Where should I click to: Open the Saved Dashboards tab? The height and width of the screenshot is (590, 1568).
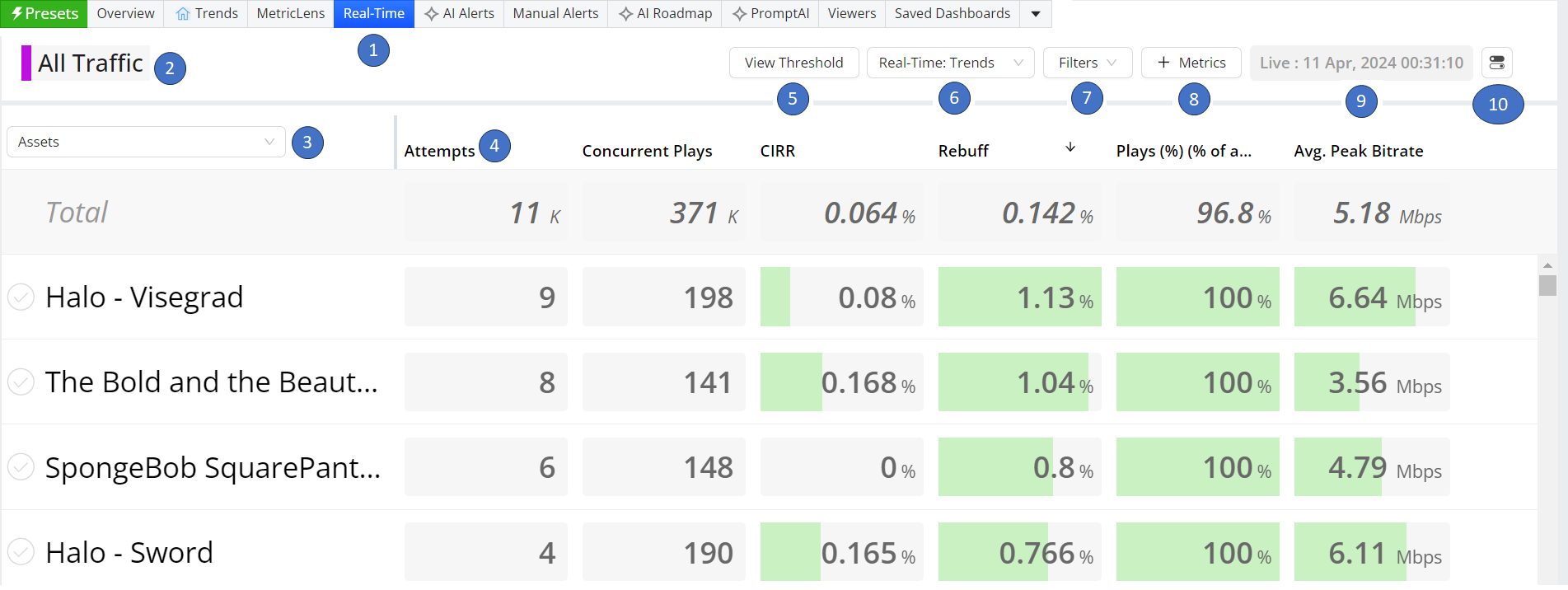(x=952, y=14)
